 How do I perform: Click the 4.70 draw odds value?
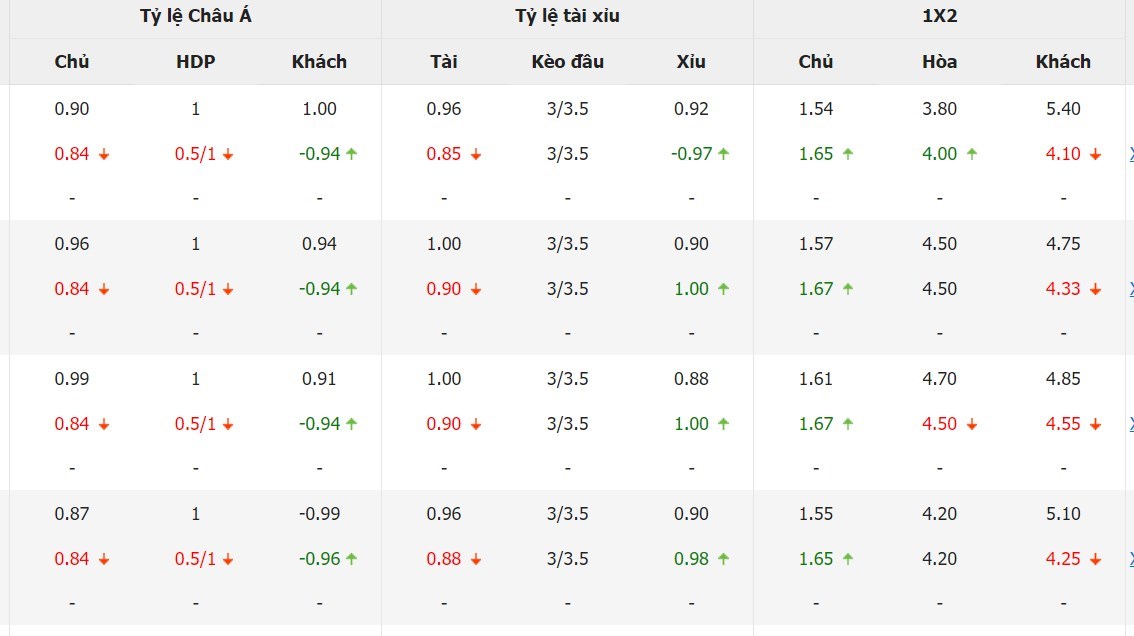pyautogui.click(x=939, y=379)
